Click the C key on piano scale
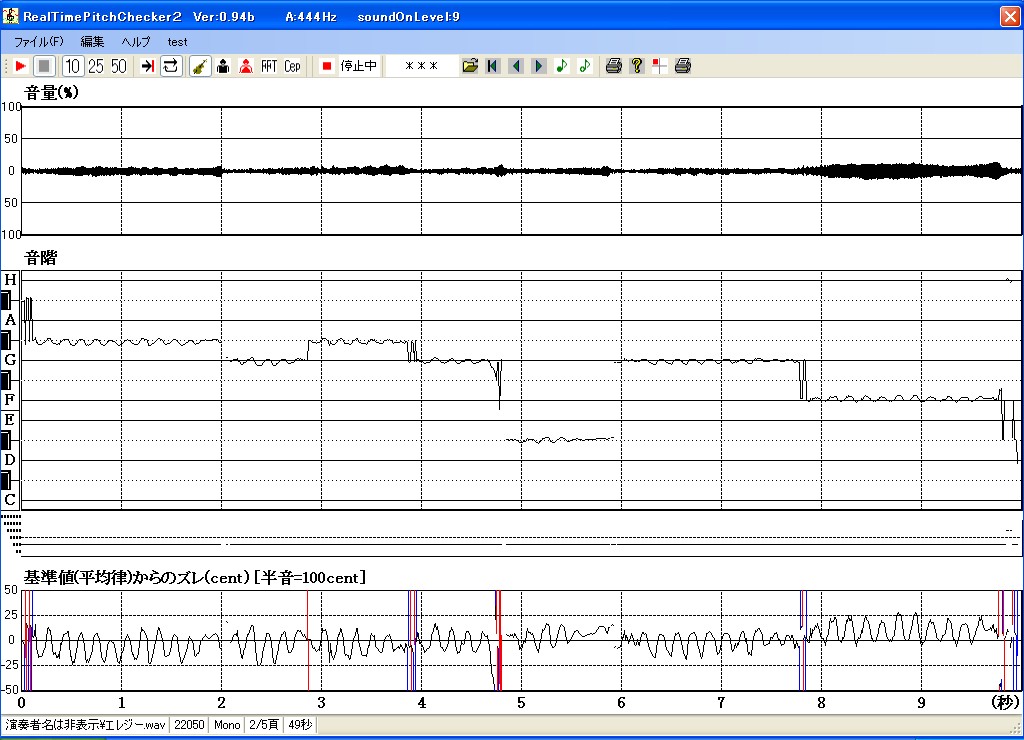 [x=10, y=500]
